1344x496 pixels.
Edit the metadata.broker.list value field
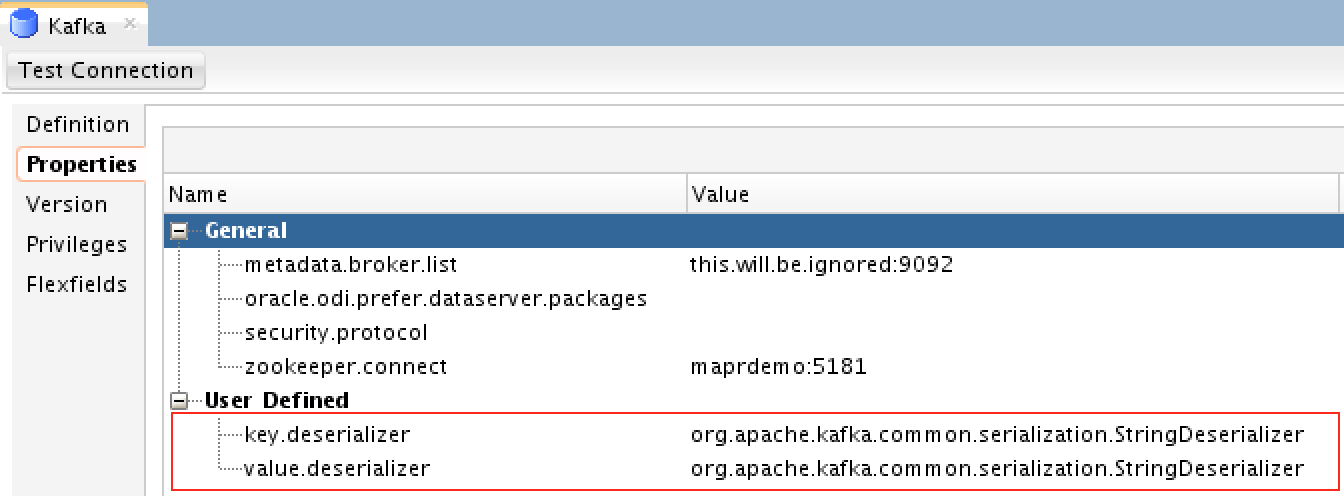pos(1014,265)
